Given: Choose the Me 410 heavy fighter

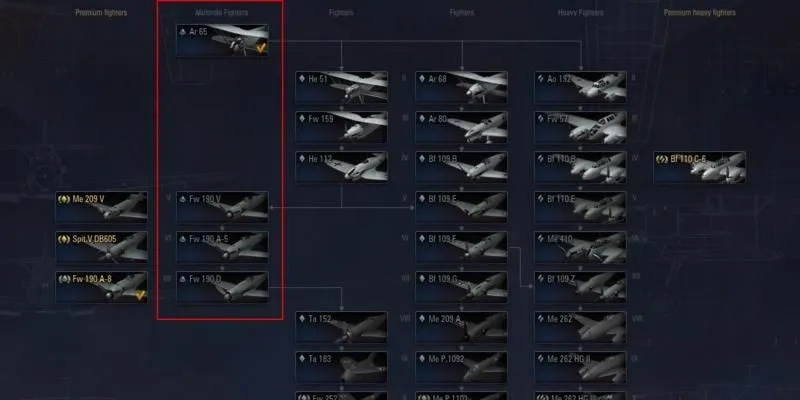Looking at the screenshot, I should click(580, 247).
